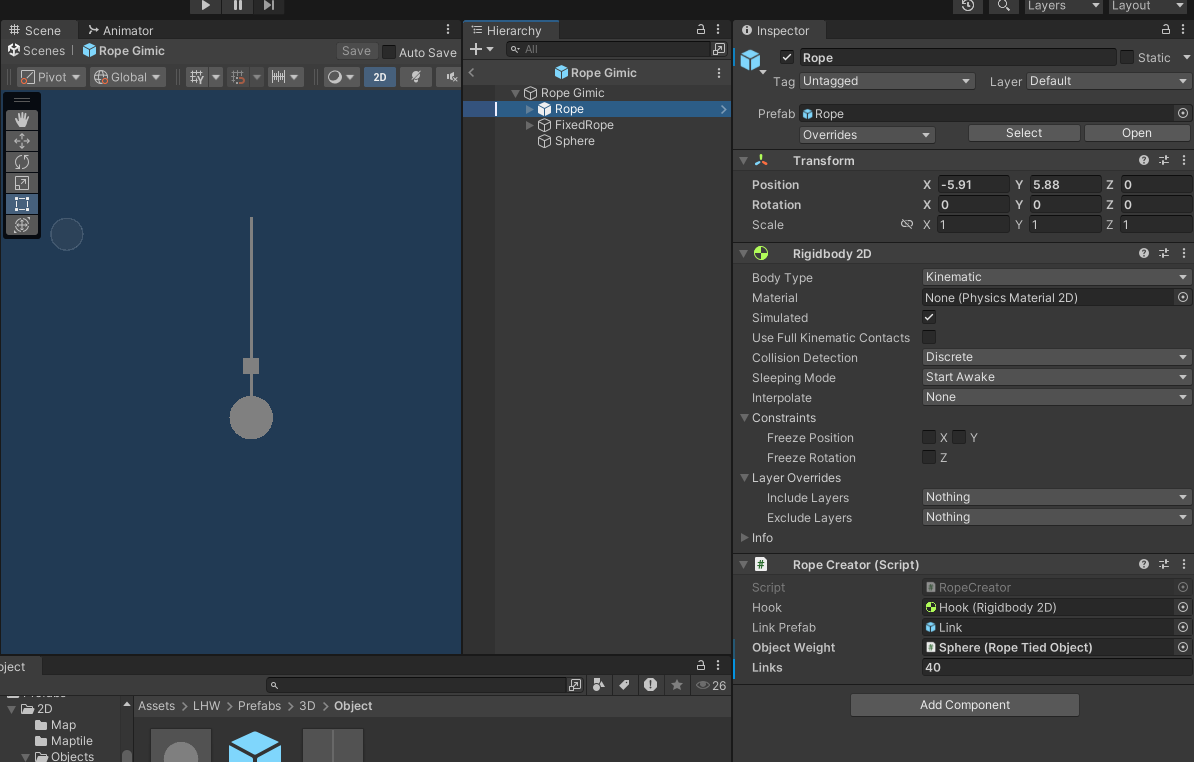
Task: Switch to the Animator tab
Action: (x=120, y=31)
